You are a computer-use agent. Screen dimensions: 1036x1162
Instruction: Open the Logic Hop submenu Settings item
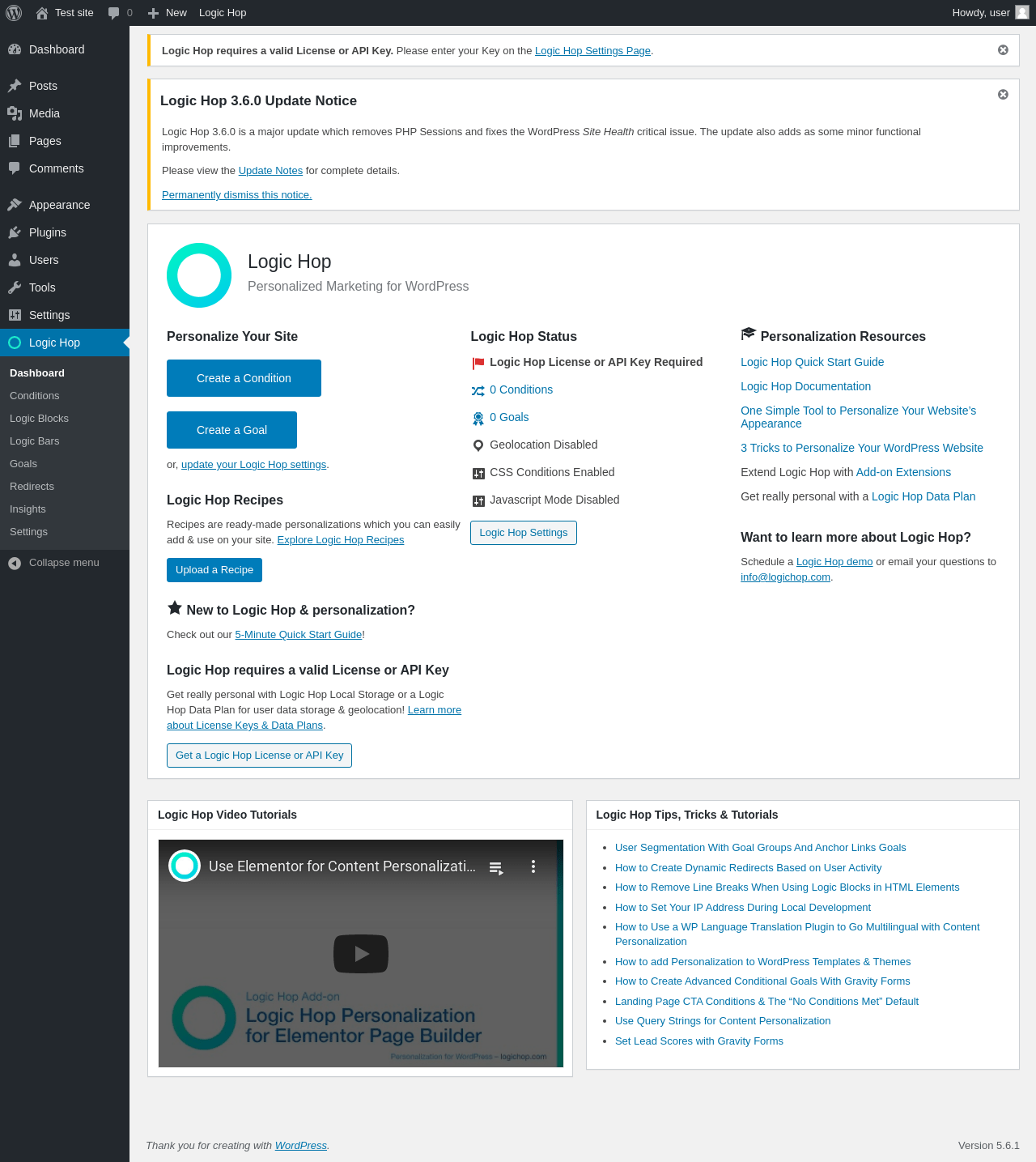[x=28, y=532]
